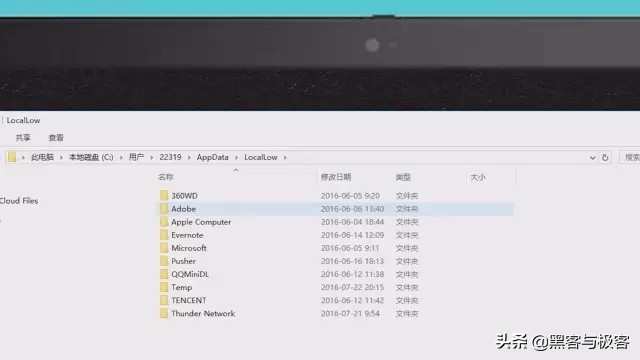Viewport: 640px width, 360px height.
Task: Select Cloud Files in navigation pane
Action: click(19, 201)
